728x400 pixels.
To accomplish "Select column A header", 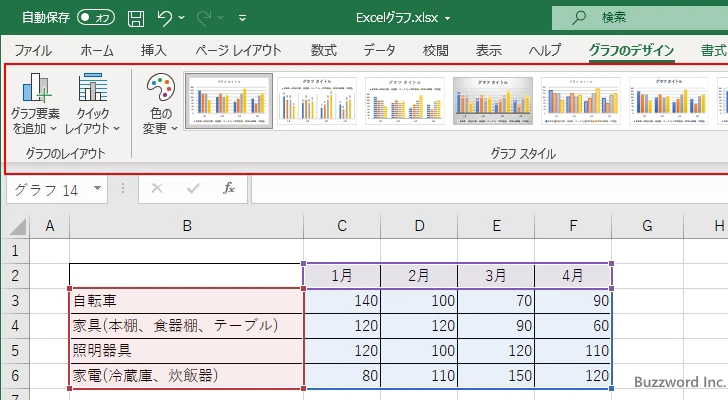I will pyautogui.click(x=50, y=226).
